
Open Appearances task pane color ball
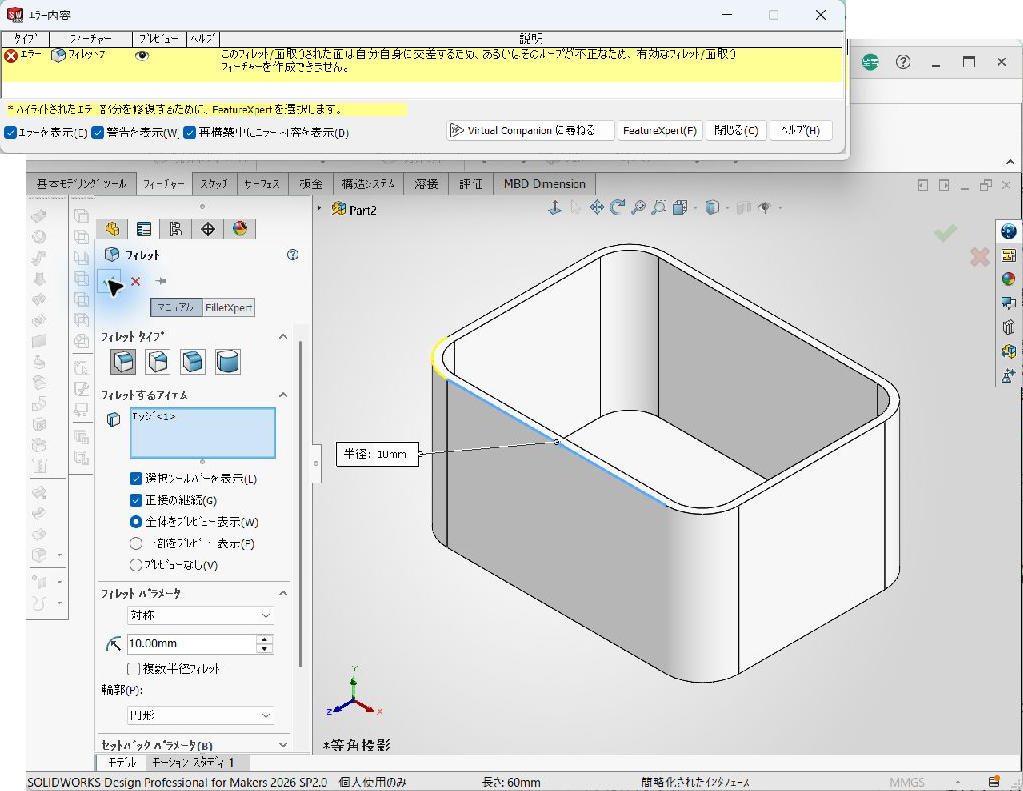pyautogui.click(x=1009, y=279)
